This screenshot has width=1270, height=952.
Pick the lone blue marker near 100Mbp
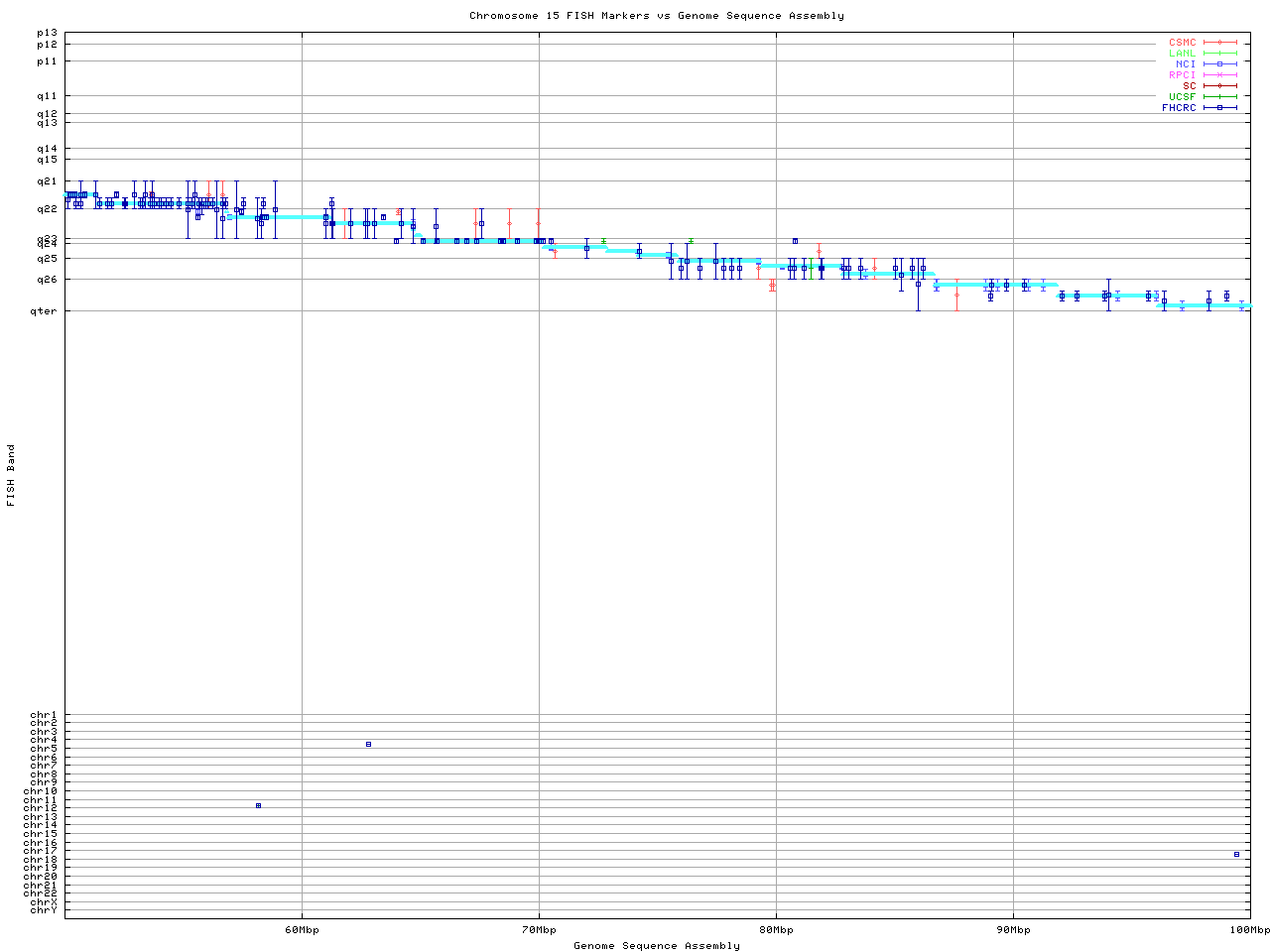click(1236, 854)
